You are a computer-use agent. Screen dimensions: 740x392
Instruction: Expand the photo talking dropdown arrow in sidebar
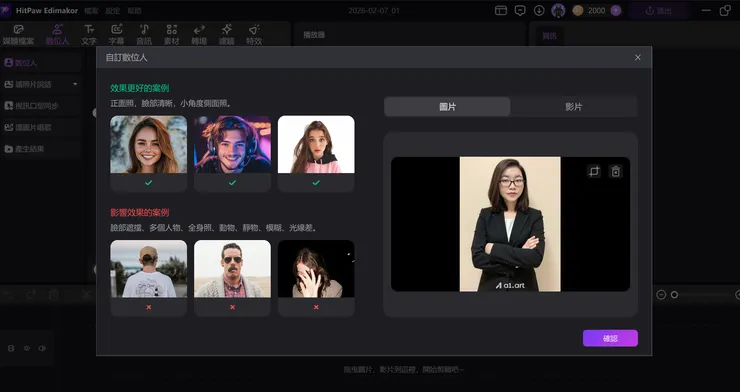75,84
